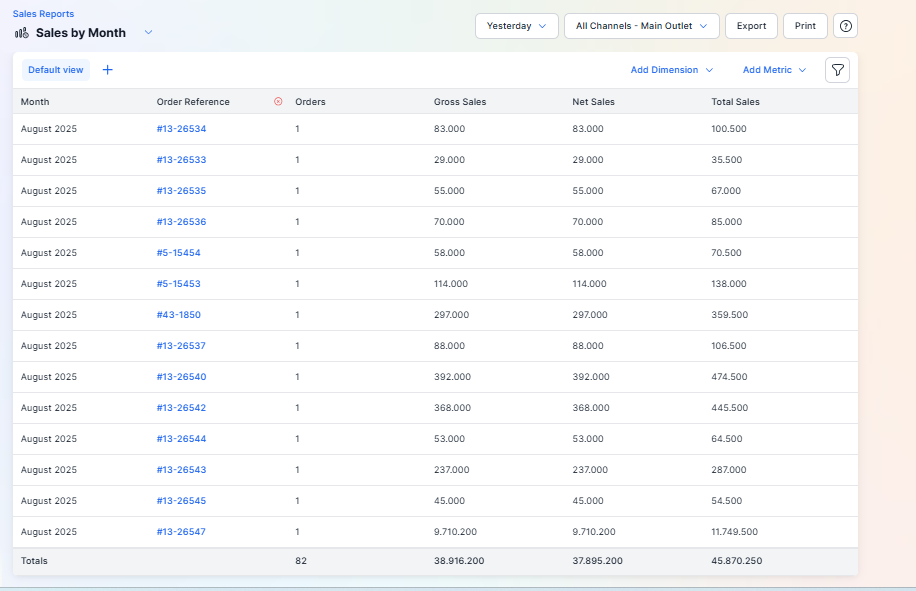Go to Sales Reports breadcrumb link
Screen dimensions: 916x591
pos(43,14)
